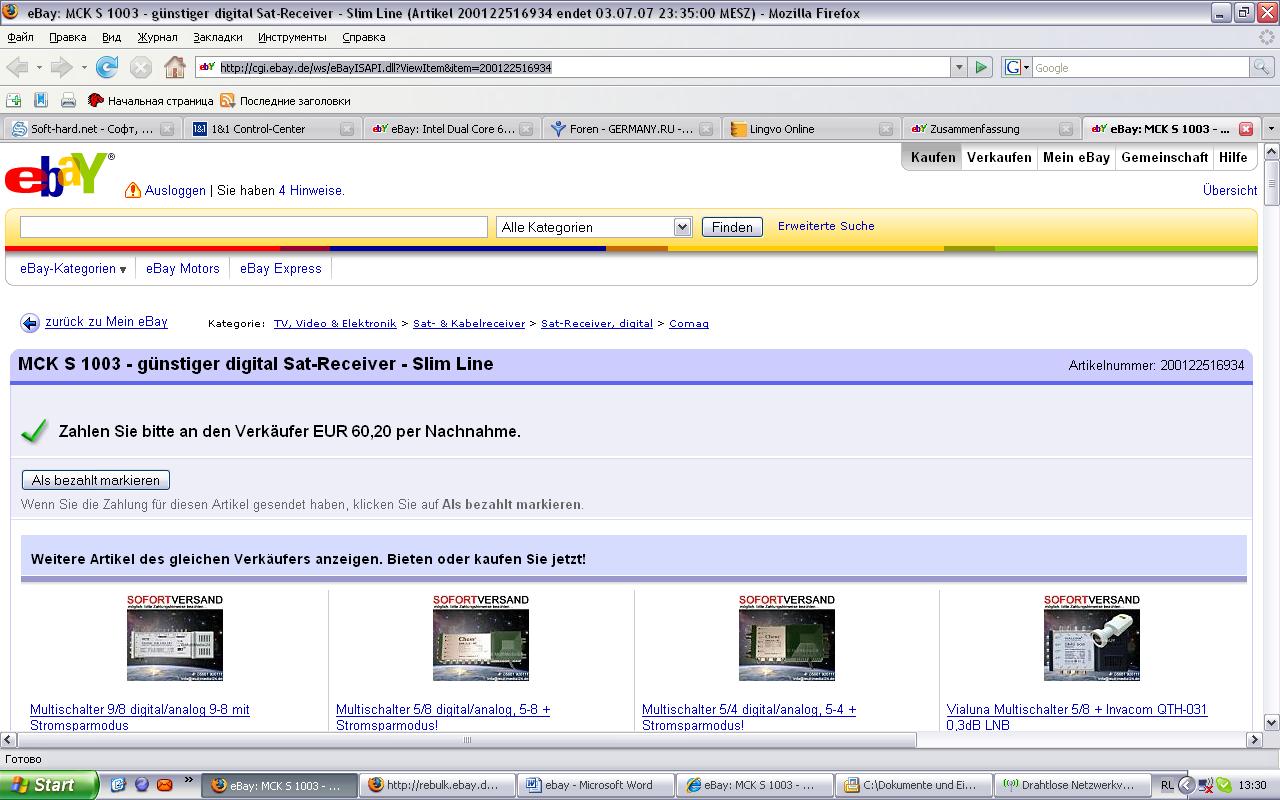Open the address bar history dropdown
1280x800 pixels.
coord(958,67)
